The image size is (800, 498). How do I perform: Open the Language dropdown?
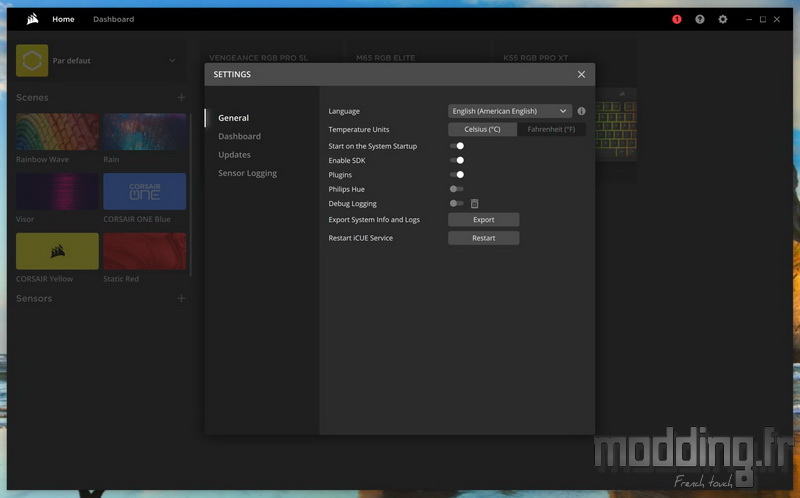[x=509, y=111]
